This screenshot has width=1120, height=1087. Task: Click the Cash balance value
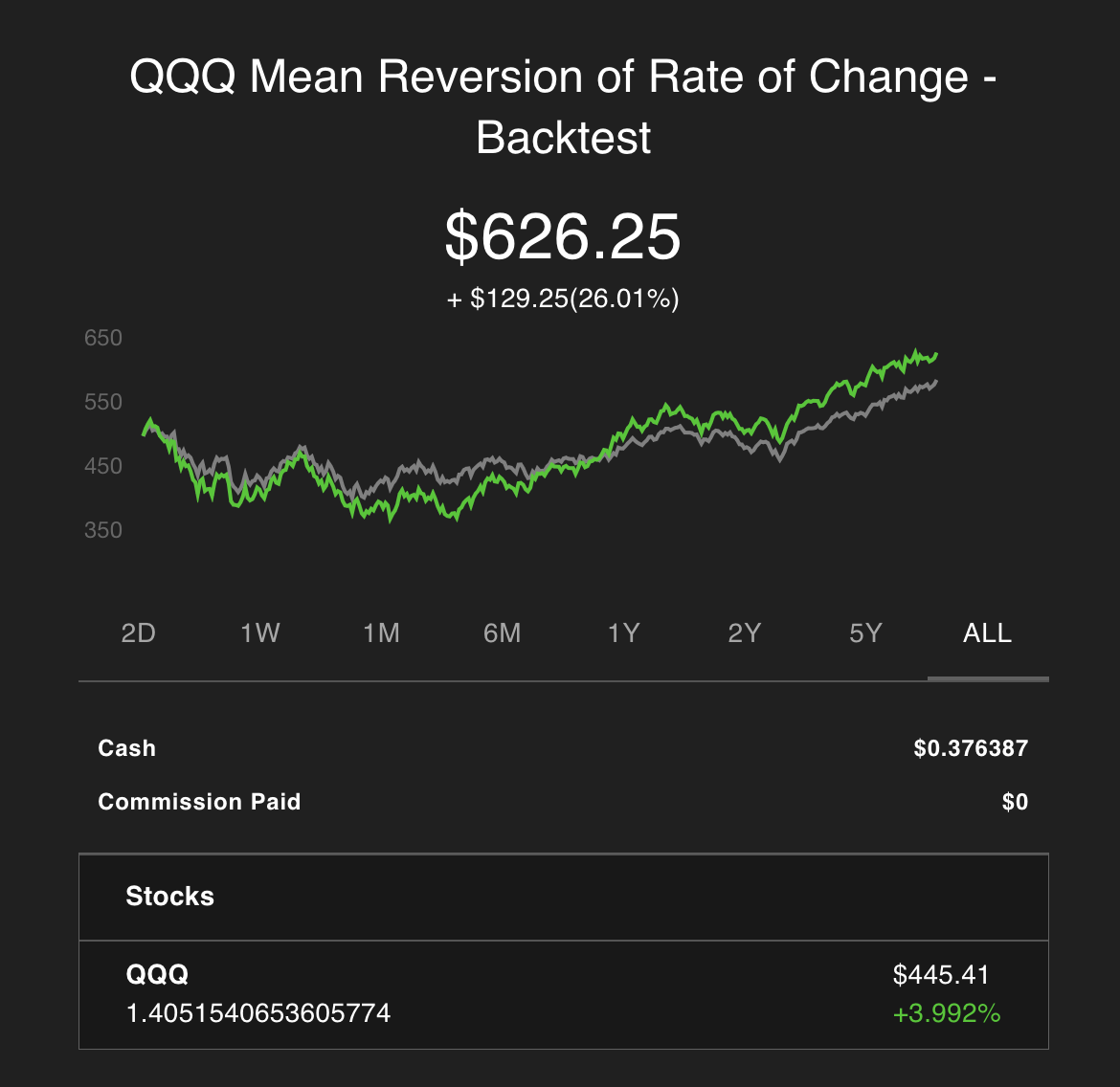[x=971, y=748]
